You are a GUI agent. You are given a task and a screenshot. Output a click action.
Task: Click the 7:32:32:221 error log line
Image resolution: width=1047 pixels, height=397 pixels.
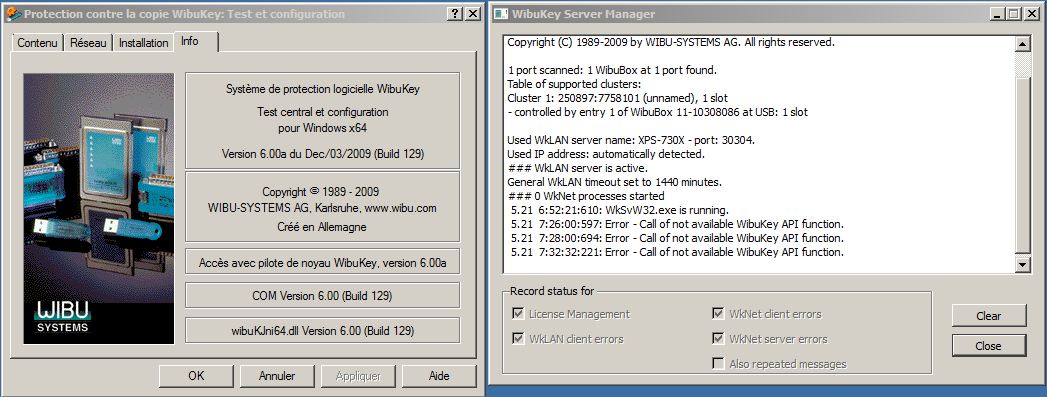click(676, 252)
